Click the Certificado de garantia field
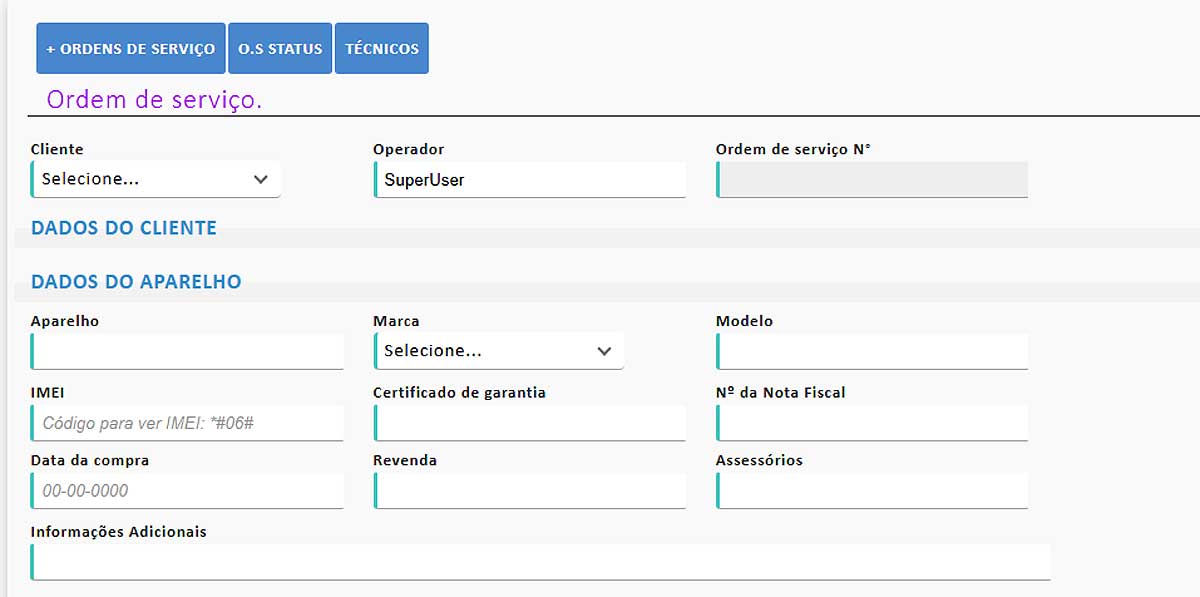This screenshot has width=1200, height=597. pyautogui.click(x=528, y=422)
